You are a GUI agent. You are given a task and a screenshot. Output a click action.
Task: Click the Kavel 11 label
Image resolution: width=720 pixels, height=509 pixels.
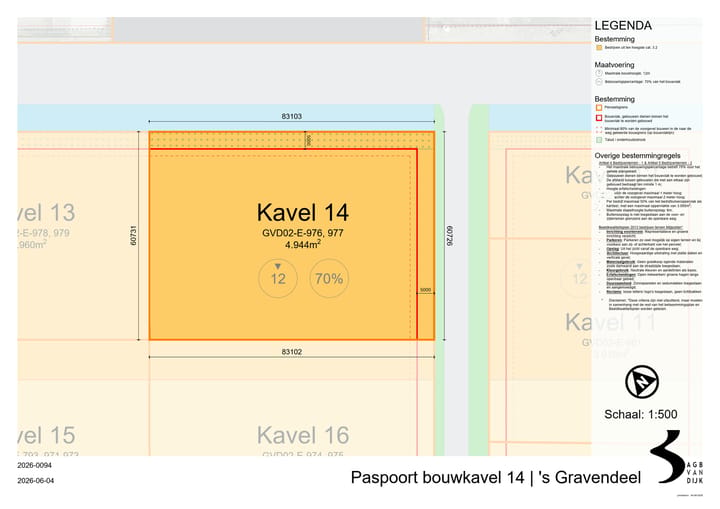[611, 322]
